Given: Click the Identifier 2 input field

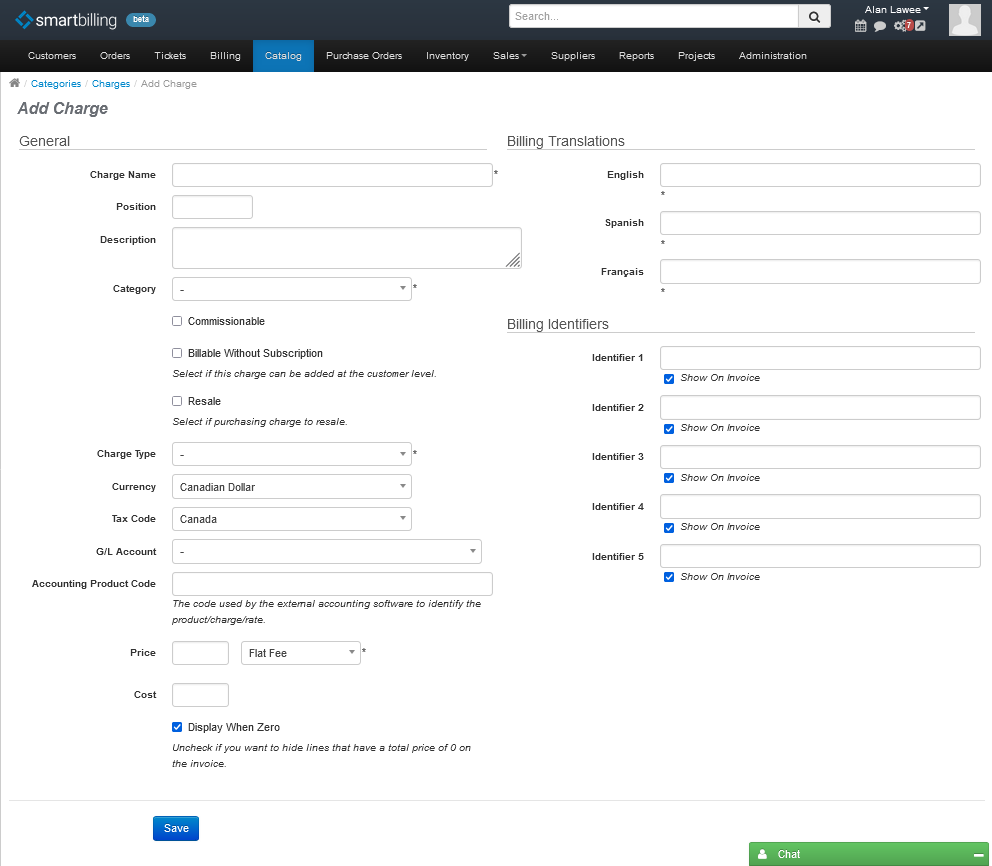Looking at the screenshot, I should [x=820, y=407].
